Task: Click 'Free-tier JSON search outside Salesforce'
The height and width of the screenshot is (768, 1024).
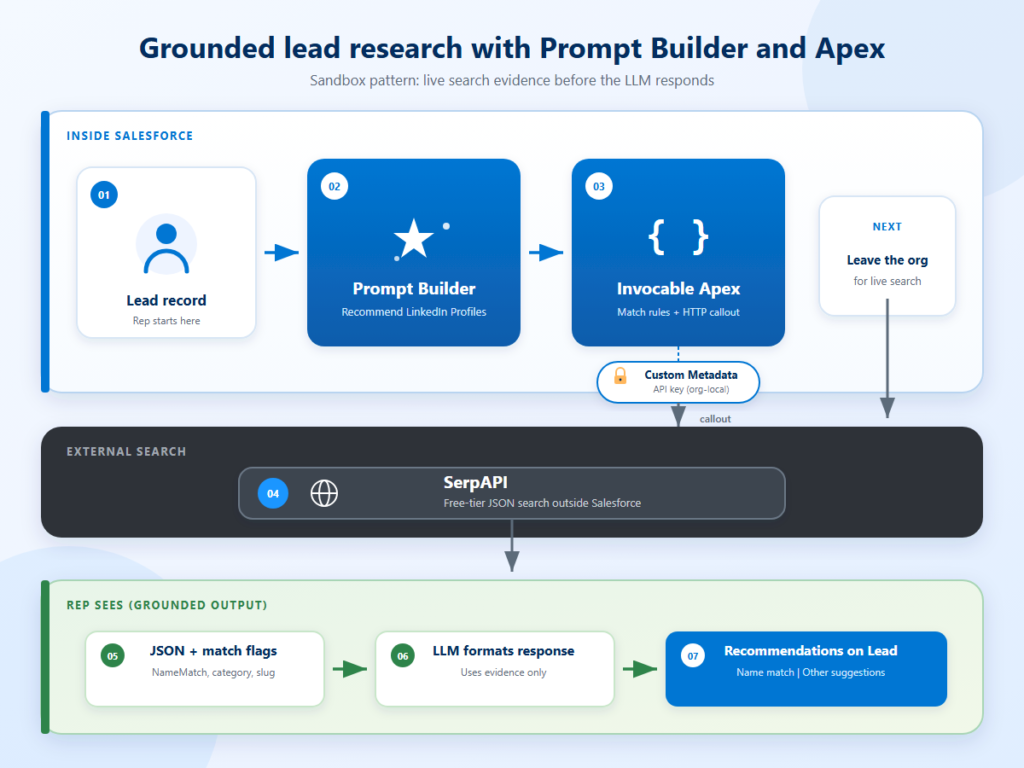Action: [x=542, y=503]
